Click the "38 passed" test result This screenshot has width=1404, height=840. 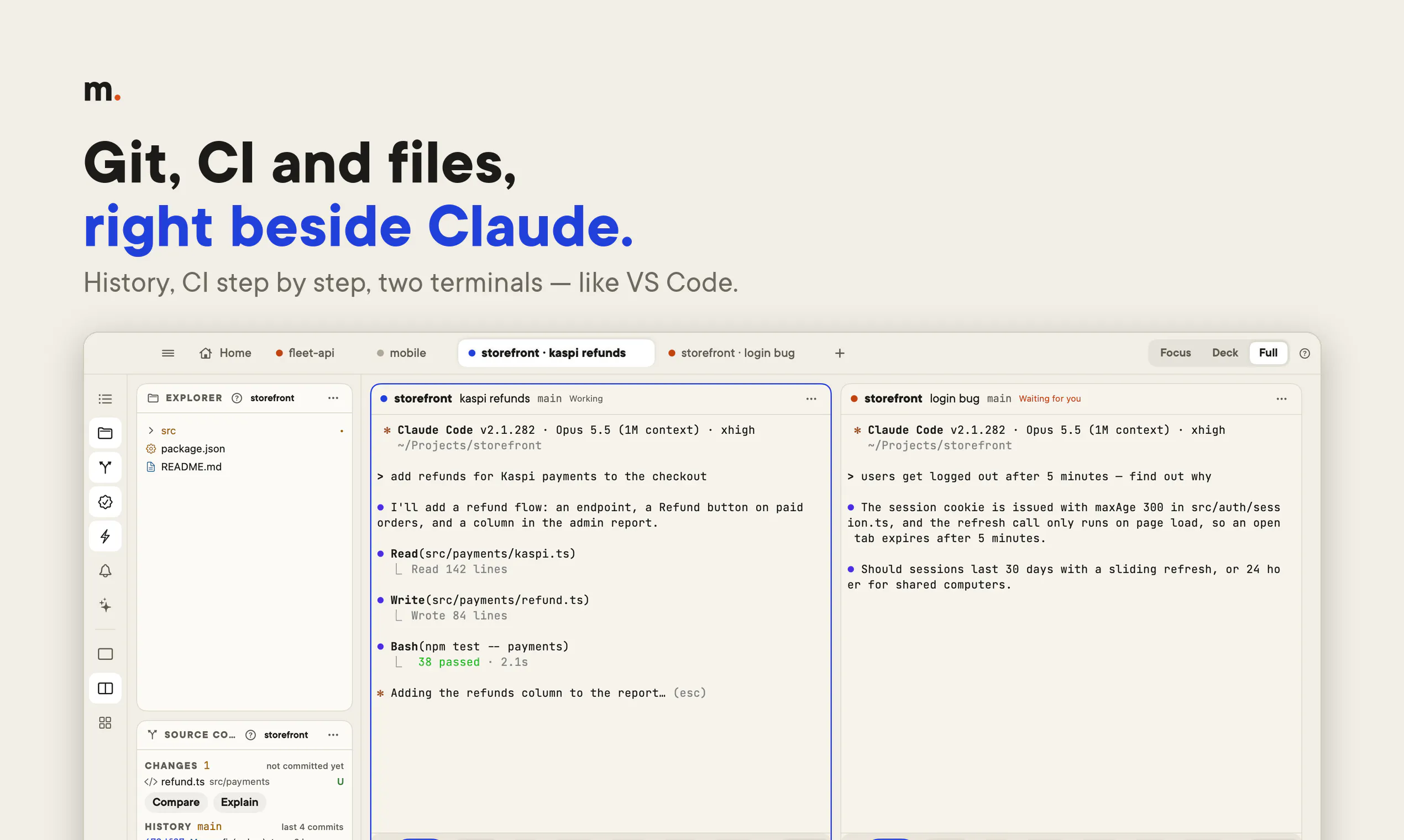coord(448,662)
